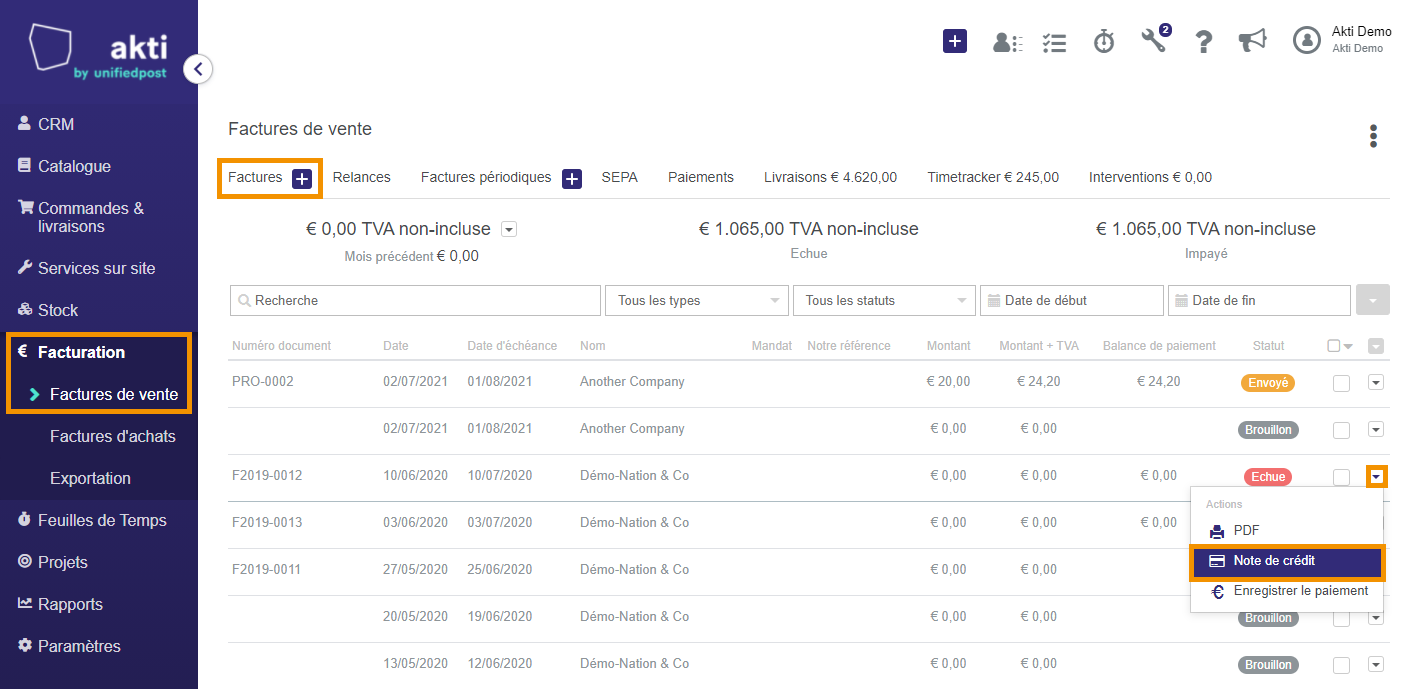Switch to the Timetracker € 245,00 tab
Screen dimensions: 1401x689
click(x=993, y=177)
